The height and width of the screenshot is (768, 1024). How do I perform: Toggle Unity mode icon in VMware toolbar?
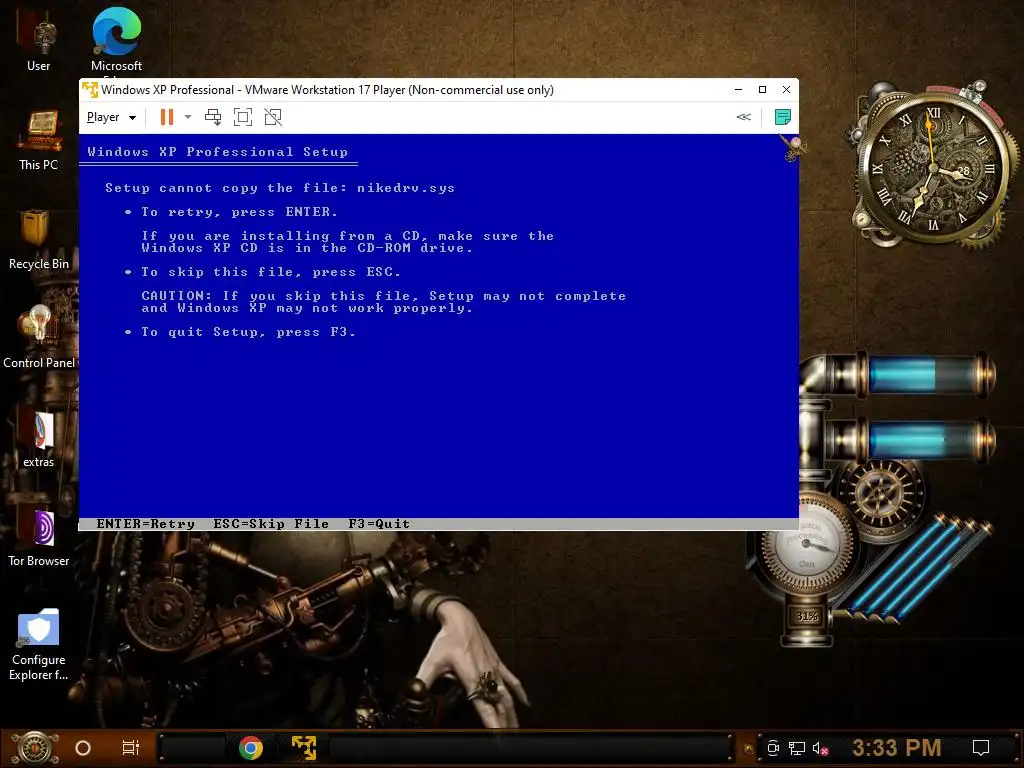coord(273,117)
